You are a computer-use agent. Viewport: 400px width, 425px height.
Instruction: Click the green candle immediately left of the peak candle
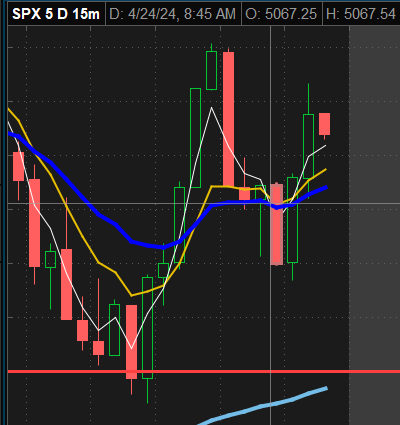click(195, 138)
